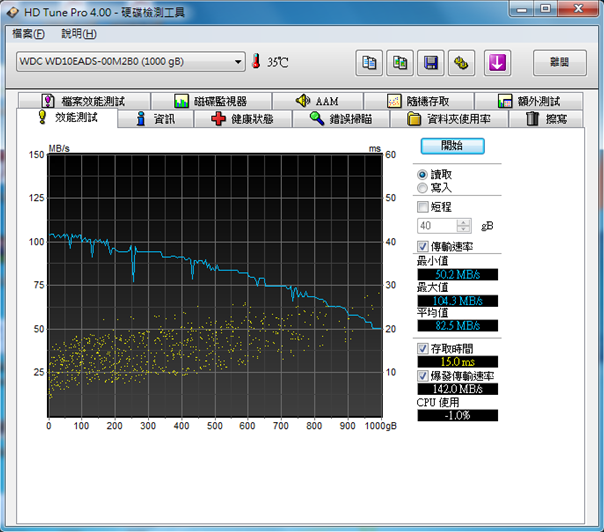Click the purple down-arrow toolbar icon
Screen dimensions: 604x532
click(x=497, y=63)
